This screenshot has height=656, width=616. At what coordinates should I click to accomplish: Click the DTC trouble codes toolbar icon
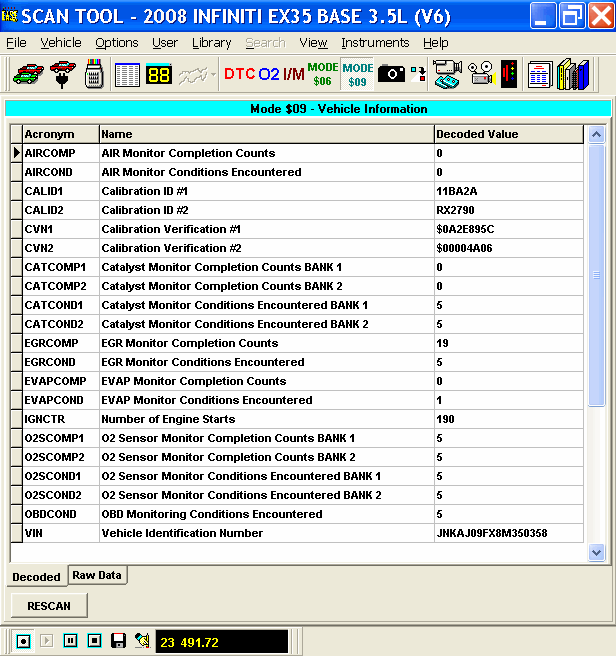point(239,74)
